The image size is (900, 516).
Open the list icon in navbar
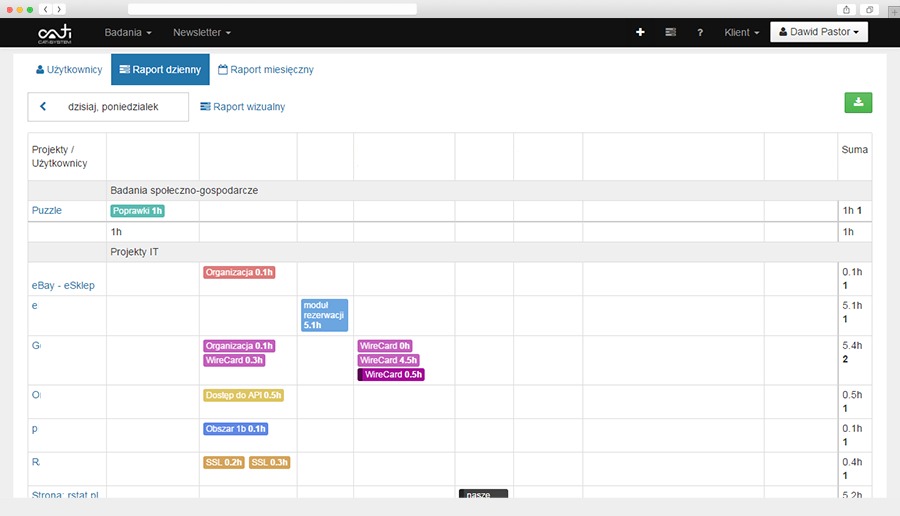[670, 33]
